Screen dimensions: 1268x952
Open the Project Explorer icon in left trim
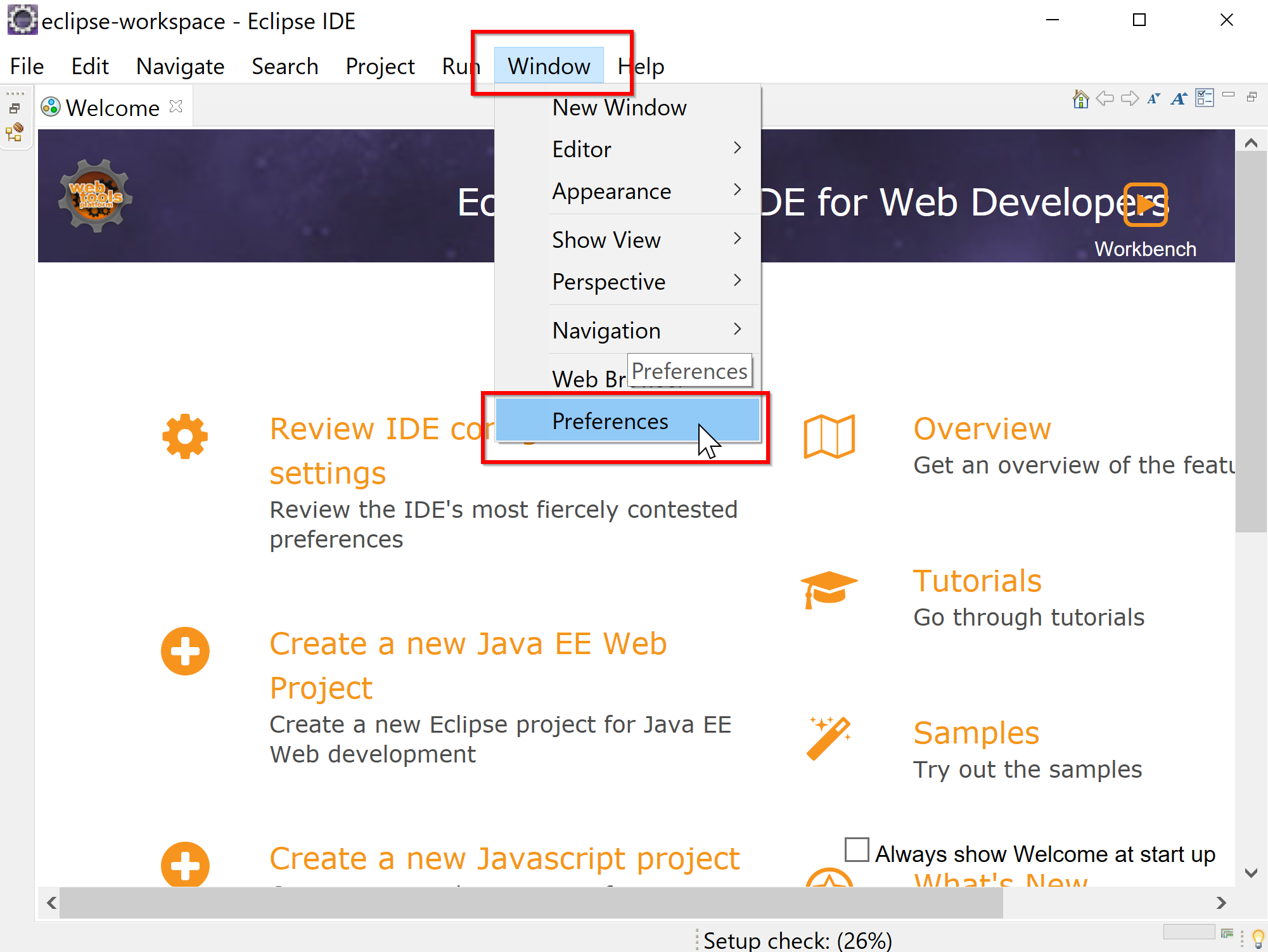pyautogui.click(x=15, y=132)
